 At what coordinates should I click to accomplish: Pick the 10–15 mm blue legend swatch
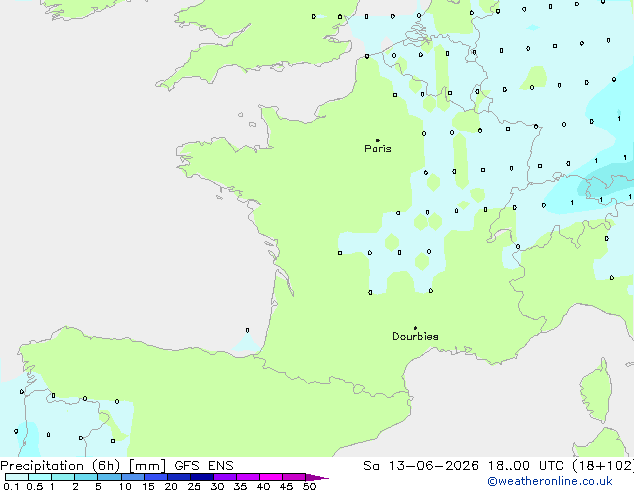(133, 477)
